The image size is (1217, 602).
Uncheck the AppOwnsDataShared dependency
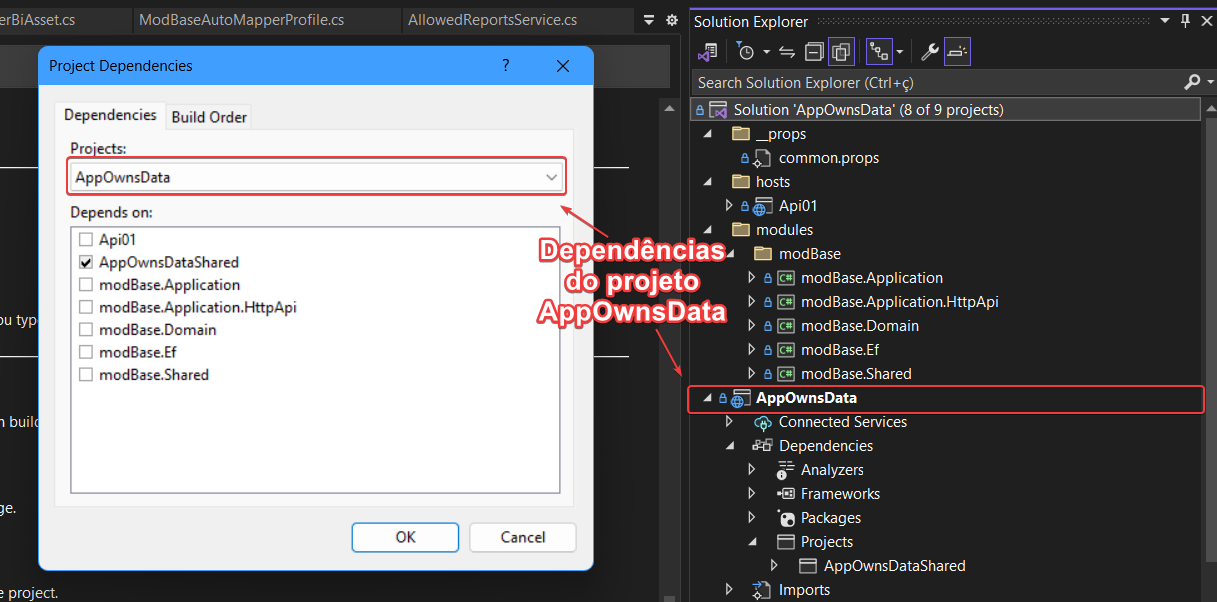pos(86,262)
